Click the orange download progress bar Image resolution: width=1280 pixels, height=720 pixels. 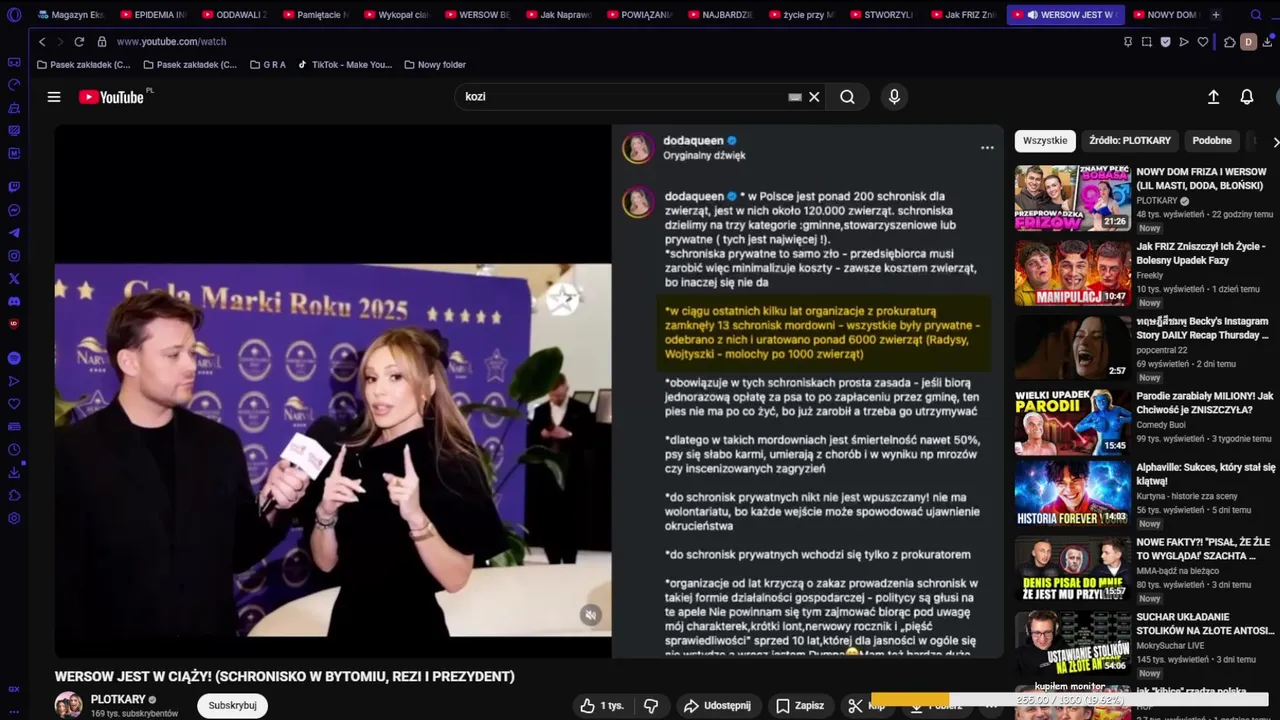(910, 700)
